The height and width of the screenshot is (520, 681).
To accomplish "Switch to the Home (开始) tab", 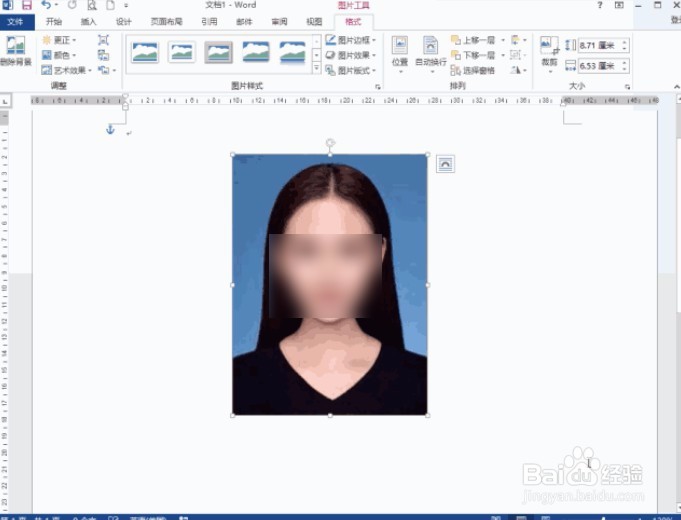I will (x=54, y=22).
